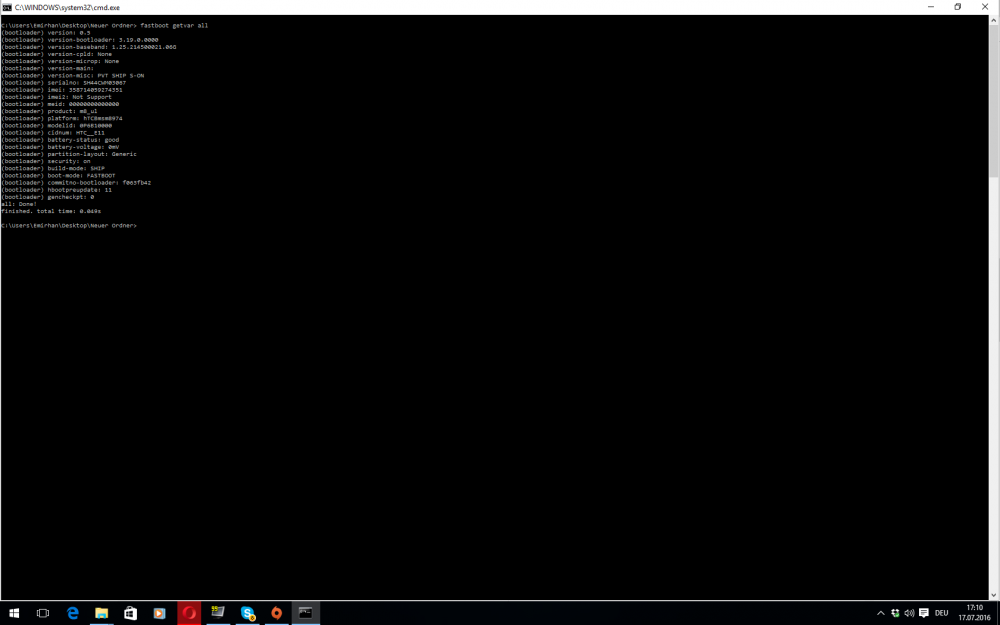This screenshot has width=1000, height=625.
Task: Mute system sound via the speaker icon
Action: coord(909,612)
